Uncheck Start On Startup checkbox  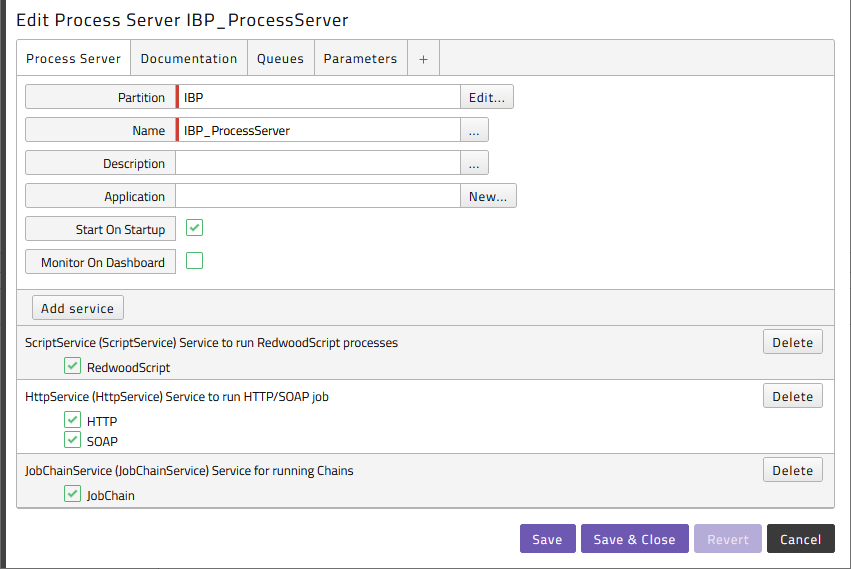194,227
